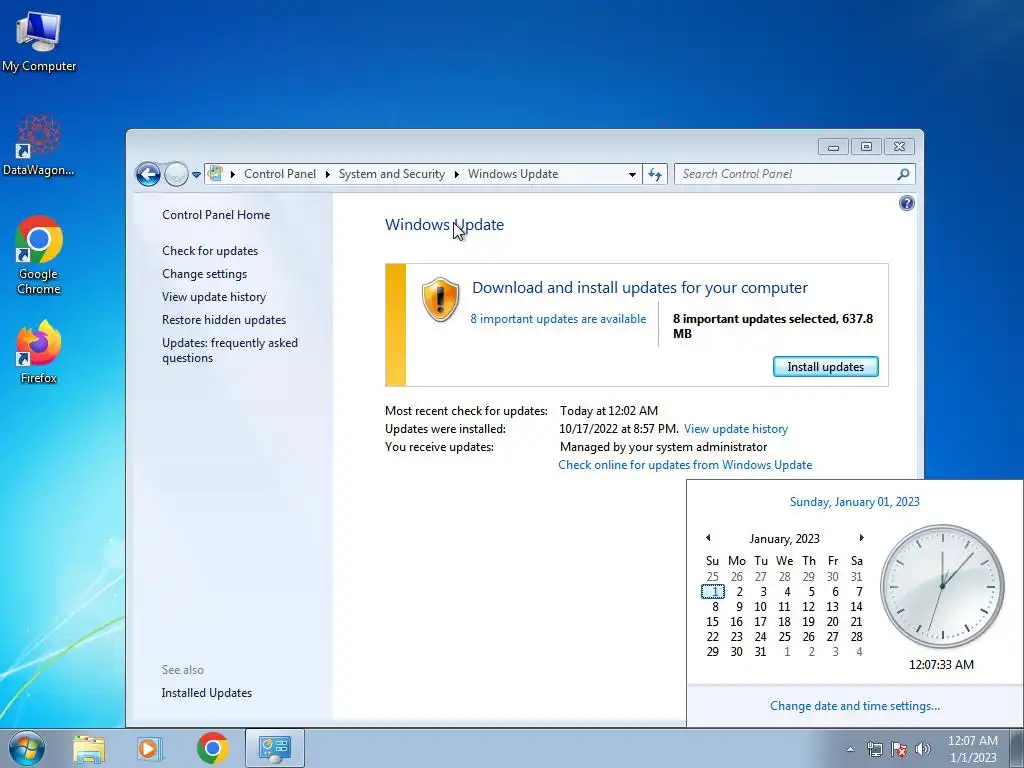Click 8 important updates are available
The height and width of the screenshot is (768, 1024).
coord(558,319)
